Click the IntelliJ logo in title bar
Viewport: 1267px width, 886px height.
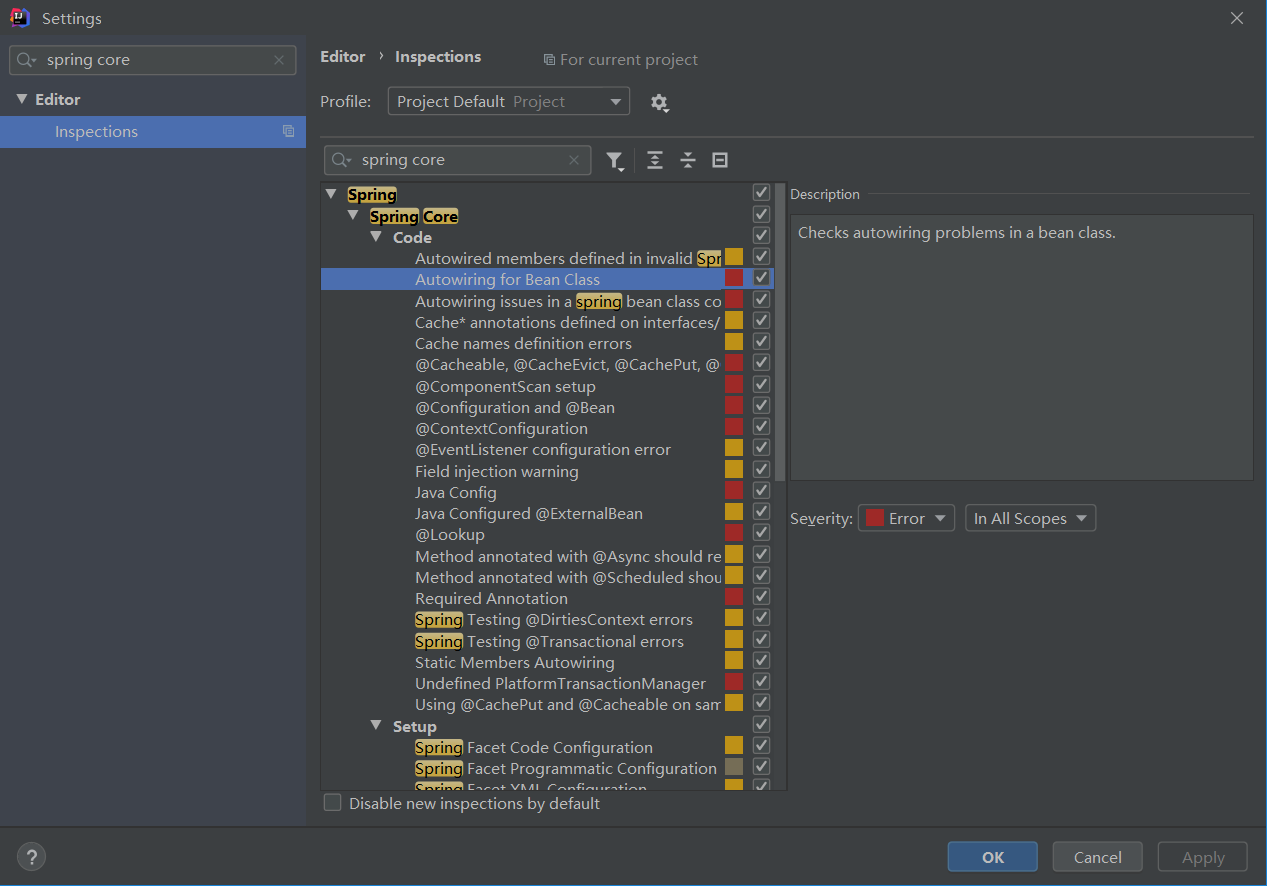click(x=19, y=17)
